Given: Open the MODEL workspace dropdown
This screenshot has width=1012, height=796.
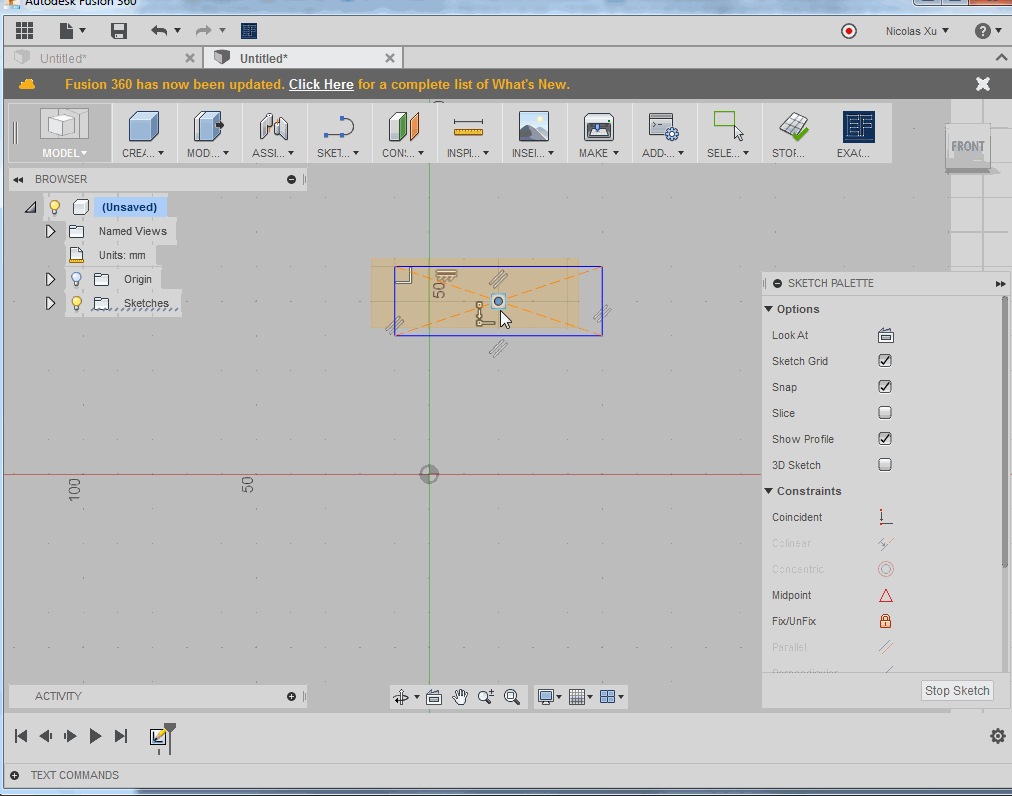Looking at the screenshot, I should pos(64,153).
